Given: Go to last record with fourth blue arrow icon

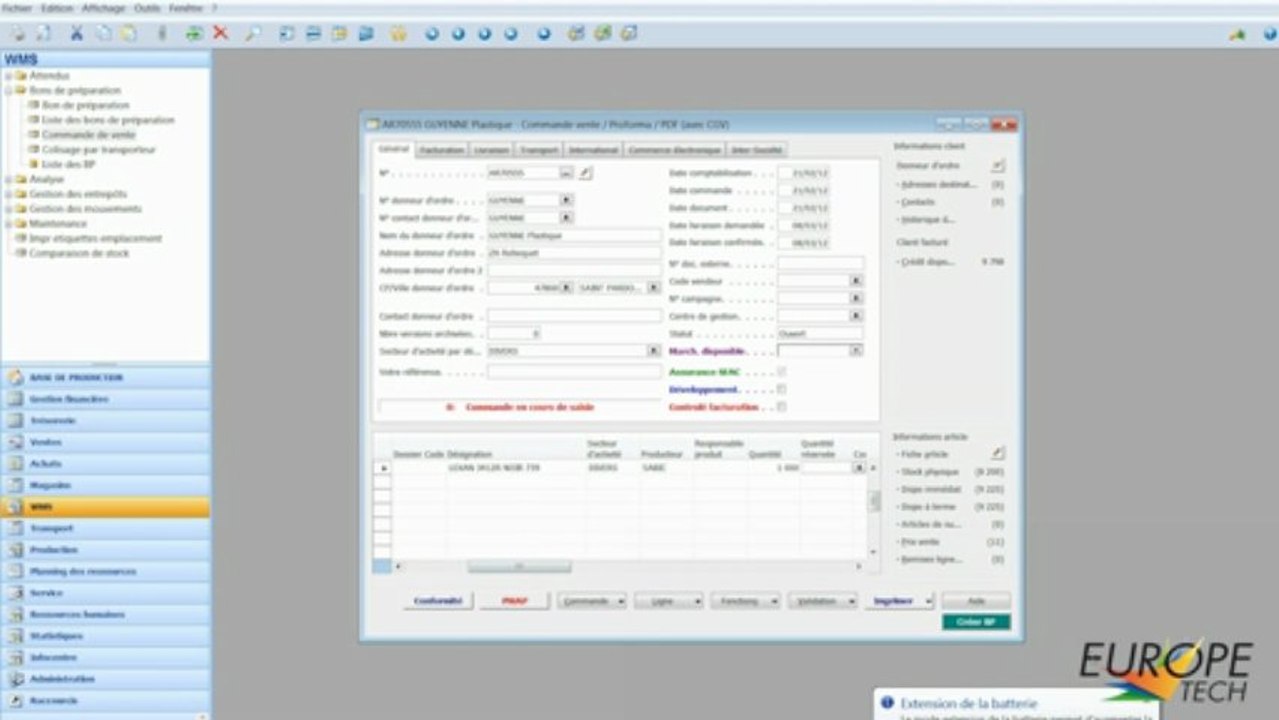Looking at the screenshot, I should [511, 33].
